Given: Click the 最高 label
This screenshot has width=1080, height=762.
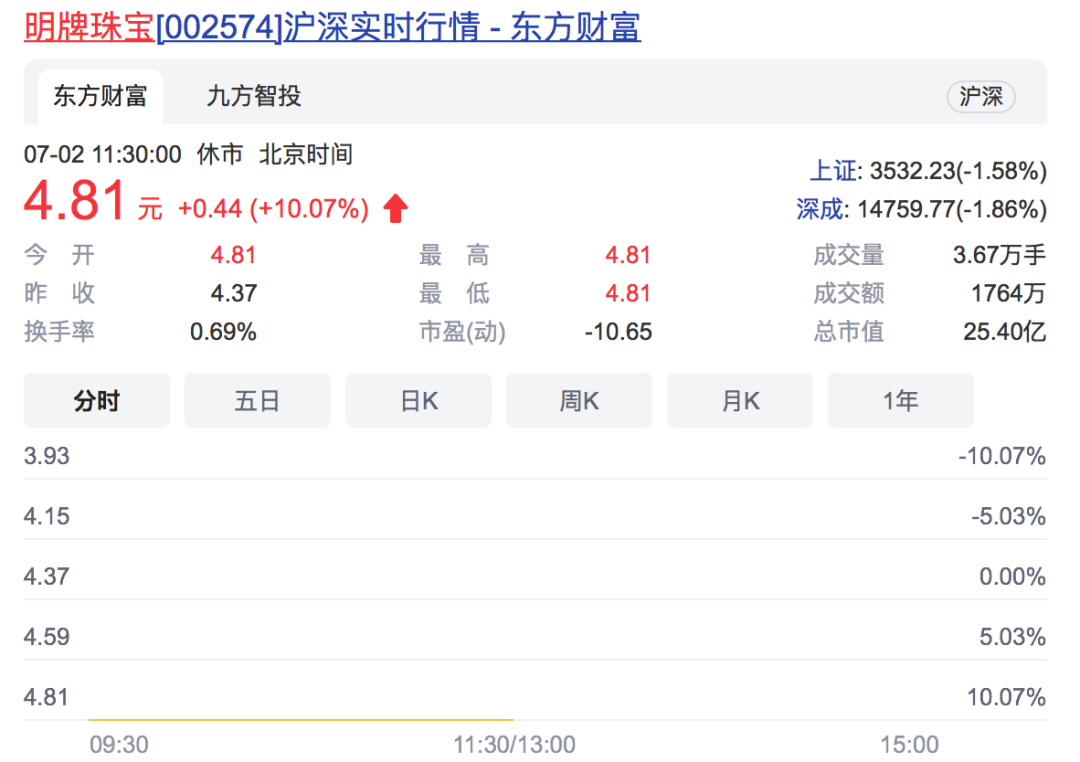Looking at the screenshot, I should 454,255.
